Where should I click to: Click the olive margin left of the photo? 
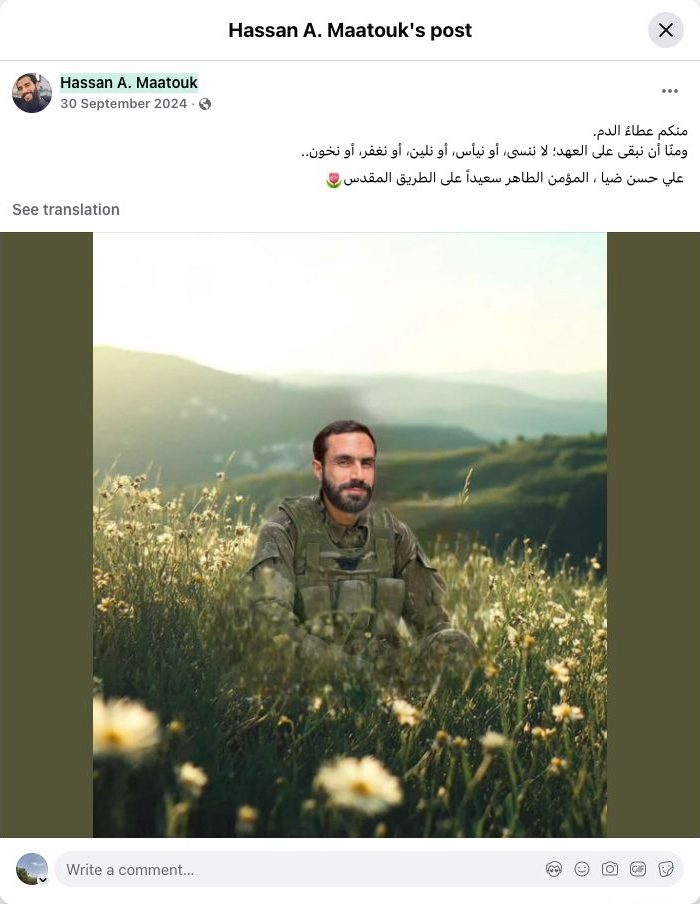click(x=46, y=534)
